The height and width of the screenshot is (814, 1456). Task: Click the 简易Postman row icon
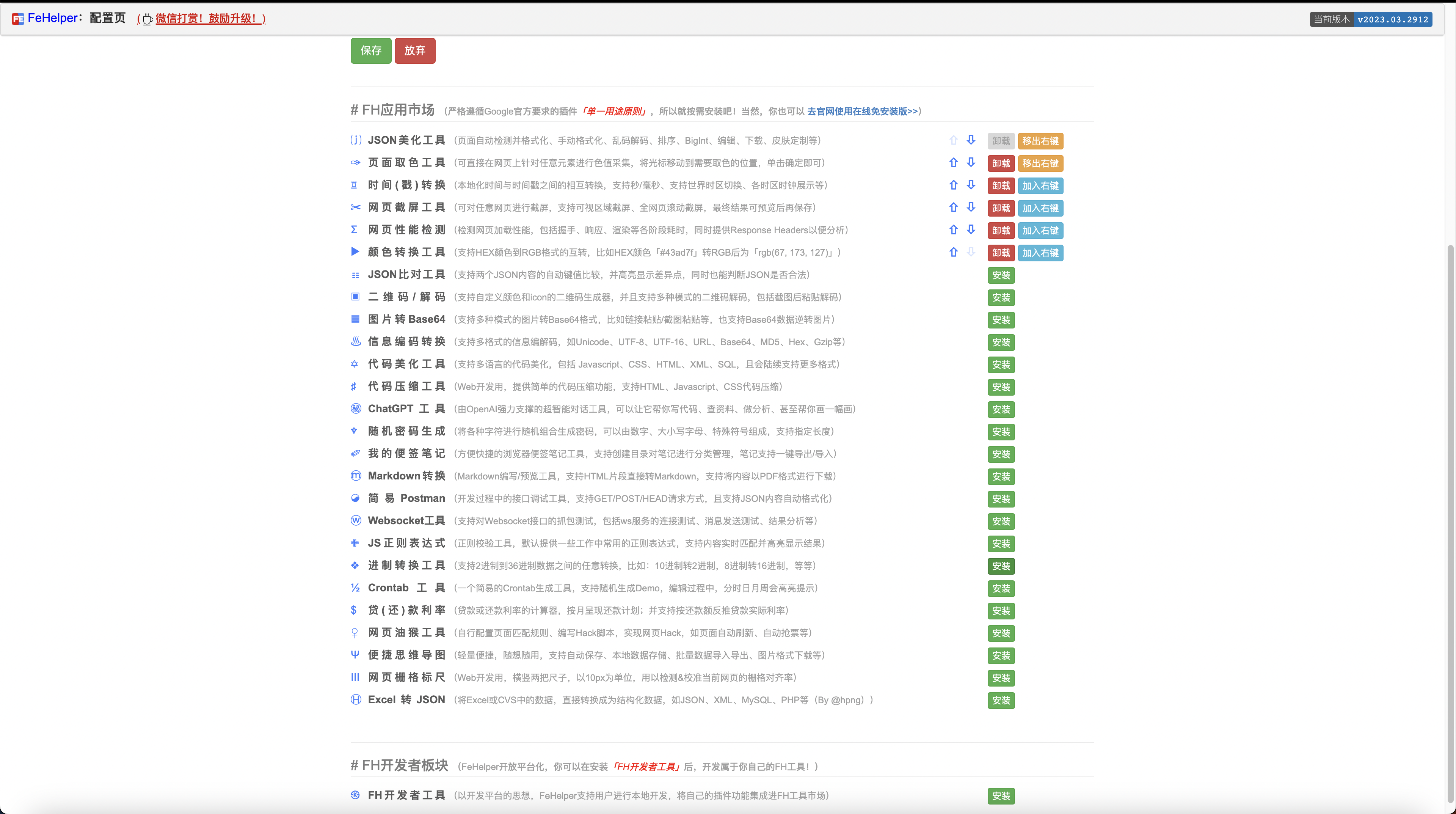(356, 498)
